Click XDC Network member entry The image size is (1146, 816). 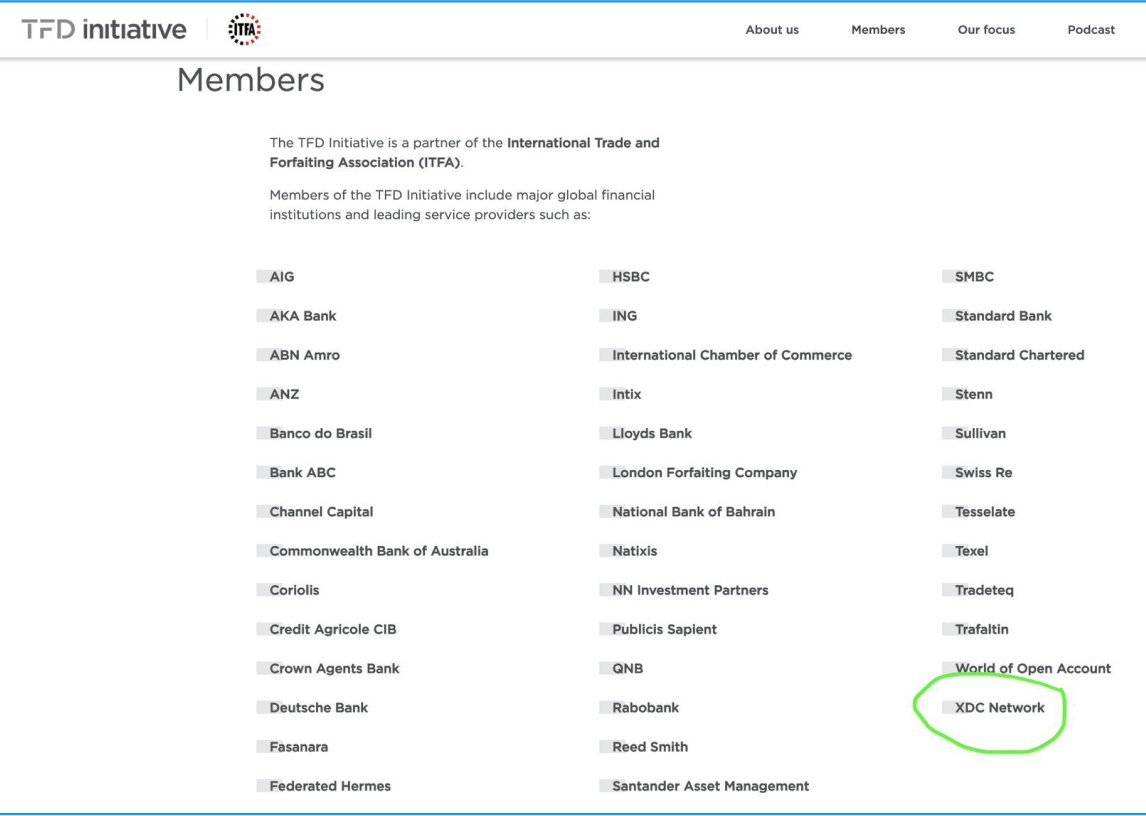[x=1000, y=708]
